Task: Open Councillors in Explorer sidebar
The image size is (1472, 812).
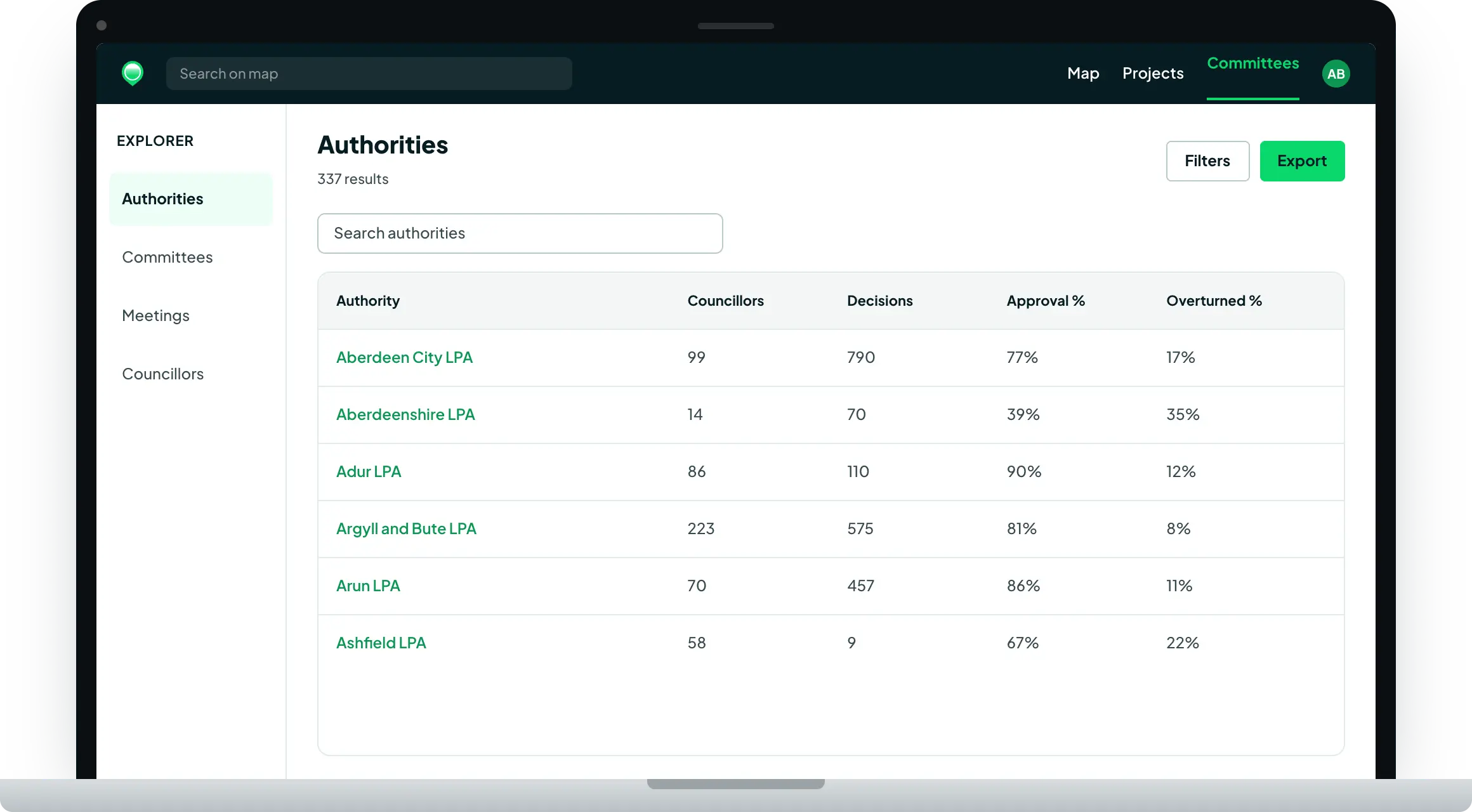Action: tap(162, 374)
